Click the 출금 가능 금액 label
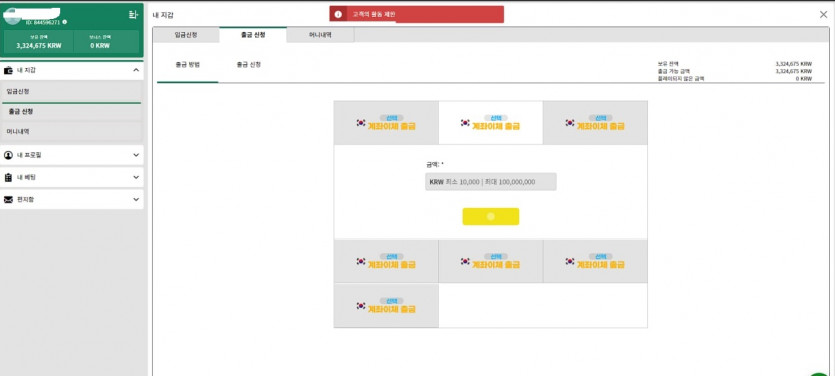 tap(673, 71)
